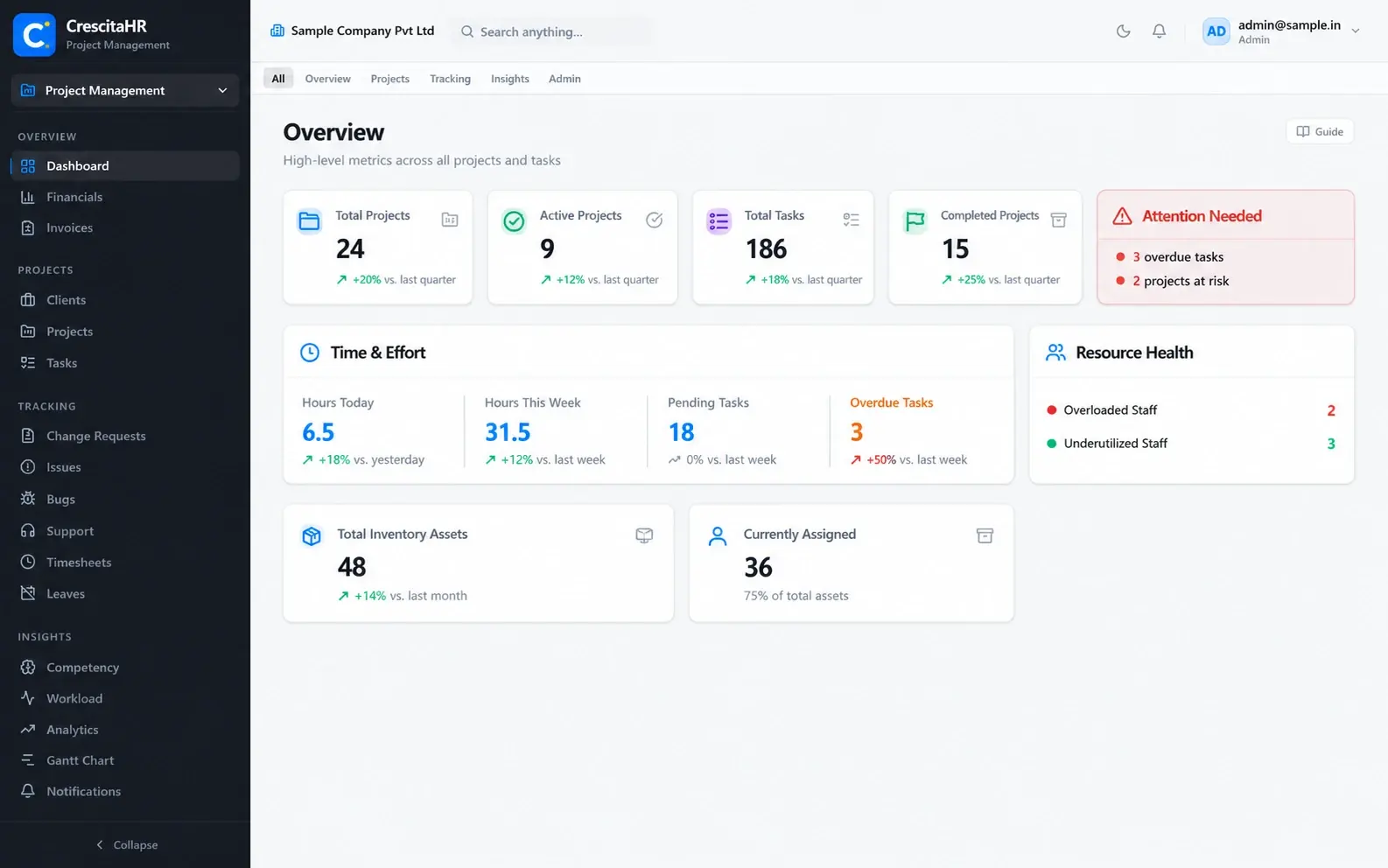Click the Workload activity icon
This screenshot has width=1388, height=868.
pyautogui.click(x=28, y=698)
